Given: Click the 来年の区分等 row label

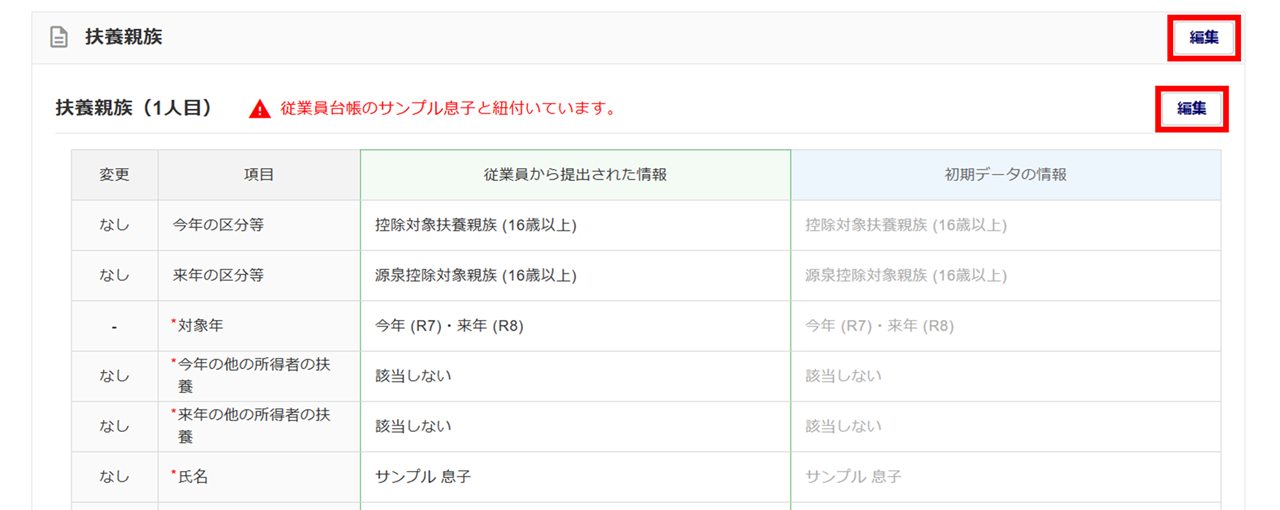Looking at the screenshot, I should pos(218,275).
